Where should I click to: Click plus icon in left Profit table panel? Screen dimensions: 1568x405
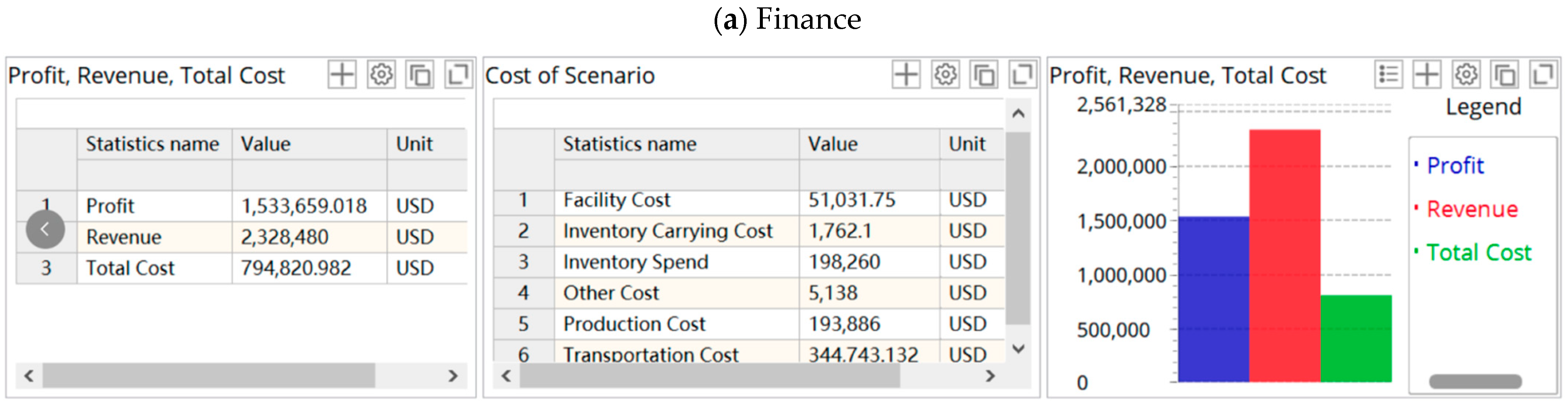coord(342,75)
